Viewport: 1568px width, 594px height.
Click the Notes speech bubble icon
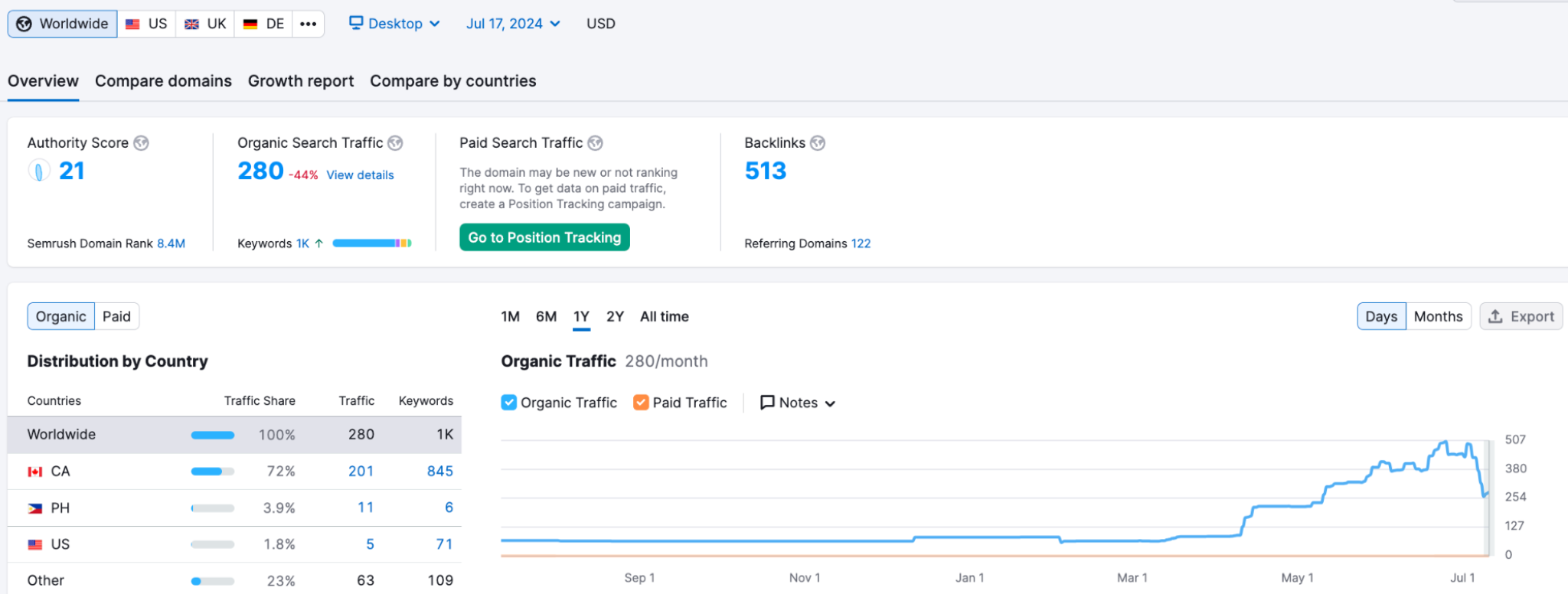point(767,403)
